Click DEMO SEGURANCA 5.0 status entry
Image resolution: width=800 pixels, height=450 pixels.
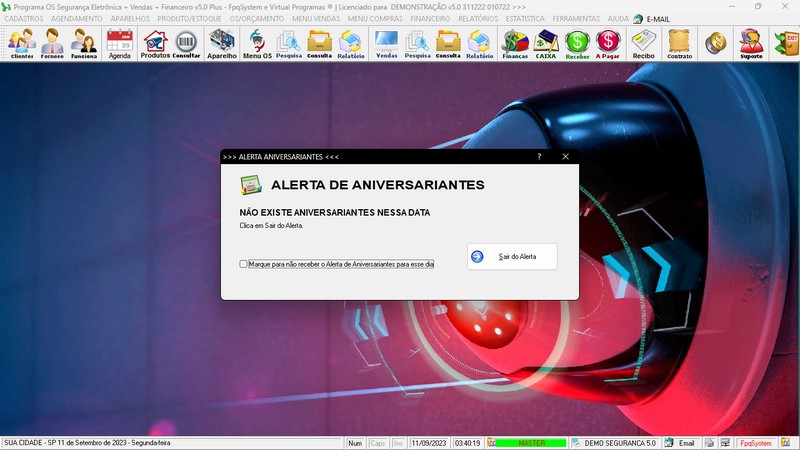(615, 443)
